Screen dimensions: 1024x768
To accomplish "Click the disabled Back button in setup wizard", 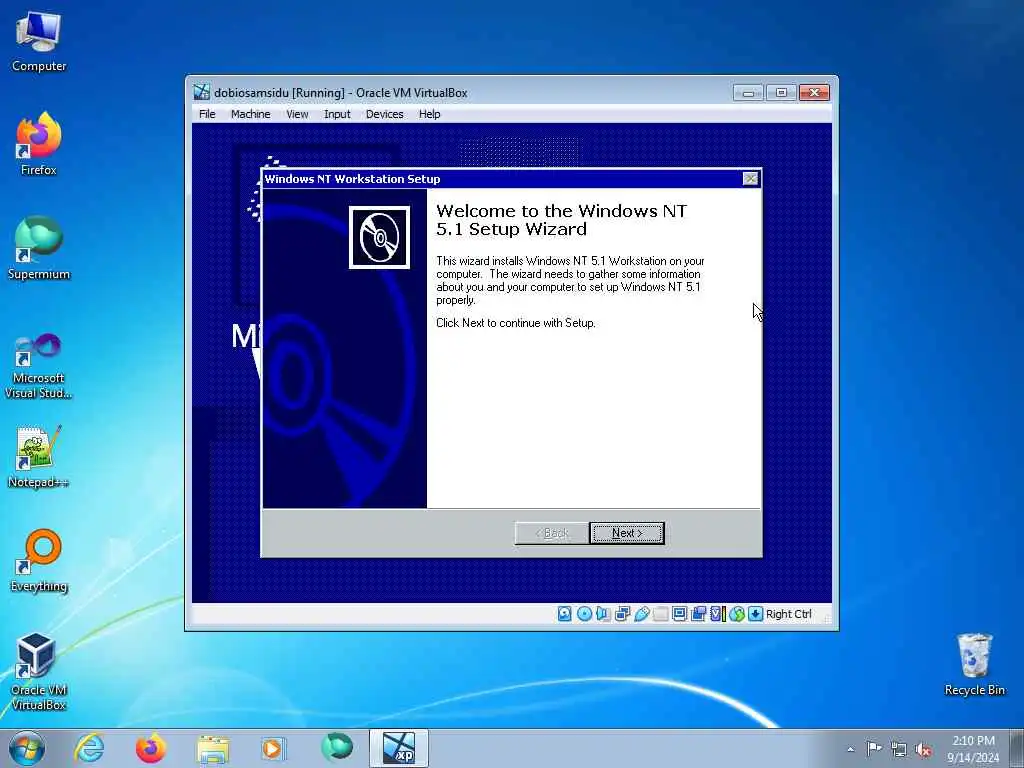I will pyautogui.click(x=552, y=533).
